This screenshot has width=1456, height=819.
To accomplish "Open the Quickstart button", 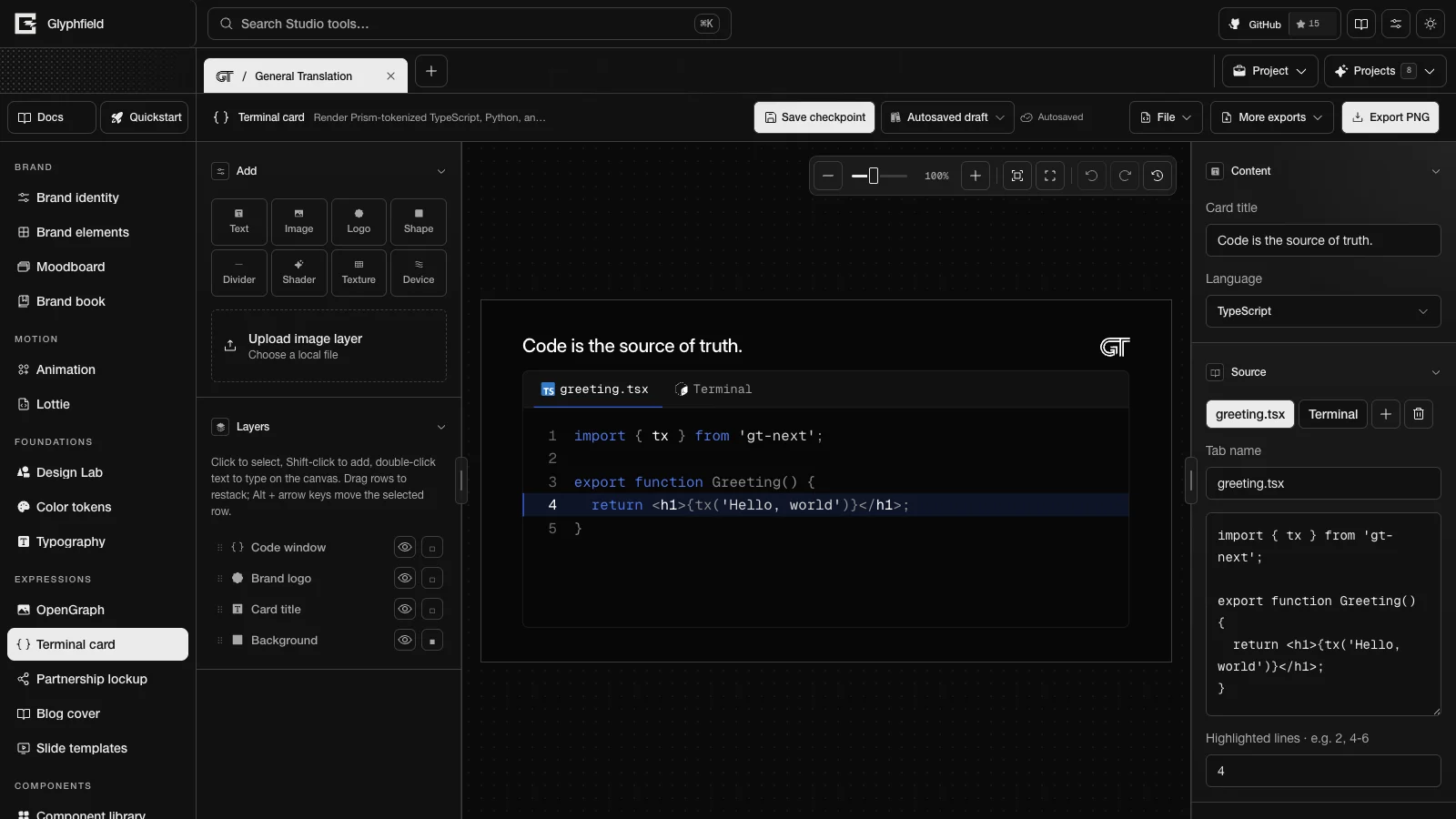I will [145, 117].
